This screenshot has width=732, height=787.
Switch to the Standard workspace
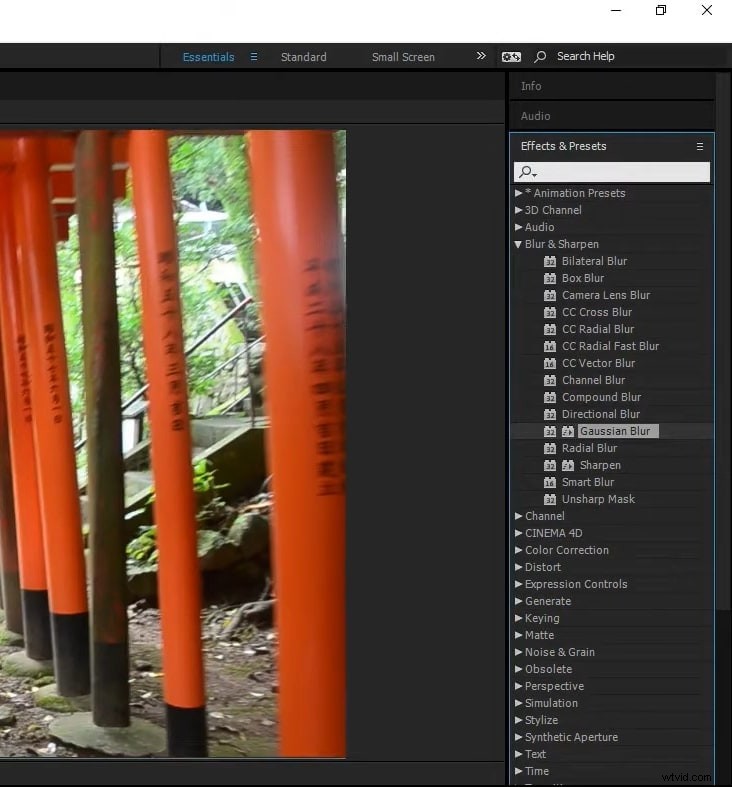303,57
